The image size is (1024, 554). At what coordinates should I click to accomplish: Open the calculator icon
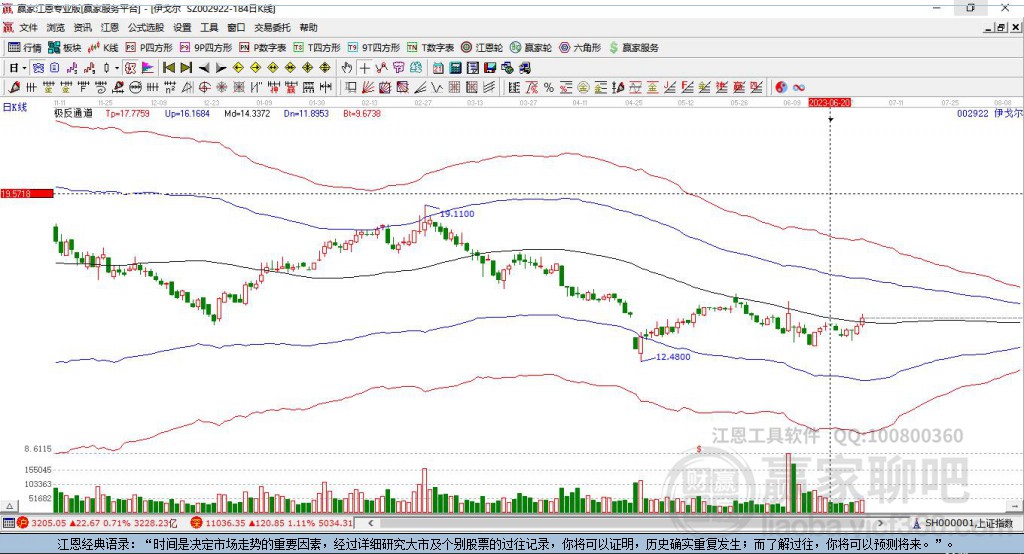455,68
